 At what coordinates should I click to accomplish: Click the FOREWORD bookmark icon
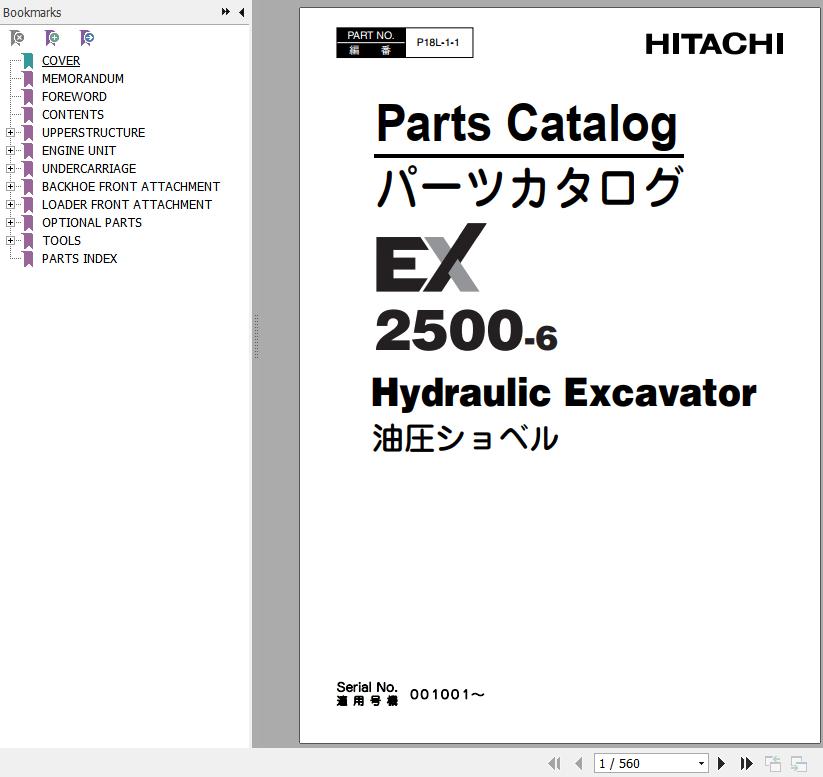28,97
